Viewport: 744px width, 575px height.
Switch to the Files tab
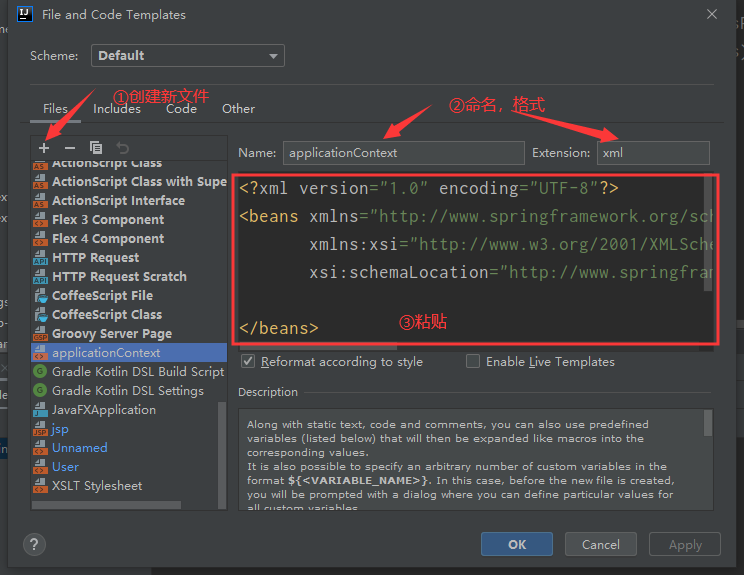(x=55, y=109)
